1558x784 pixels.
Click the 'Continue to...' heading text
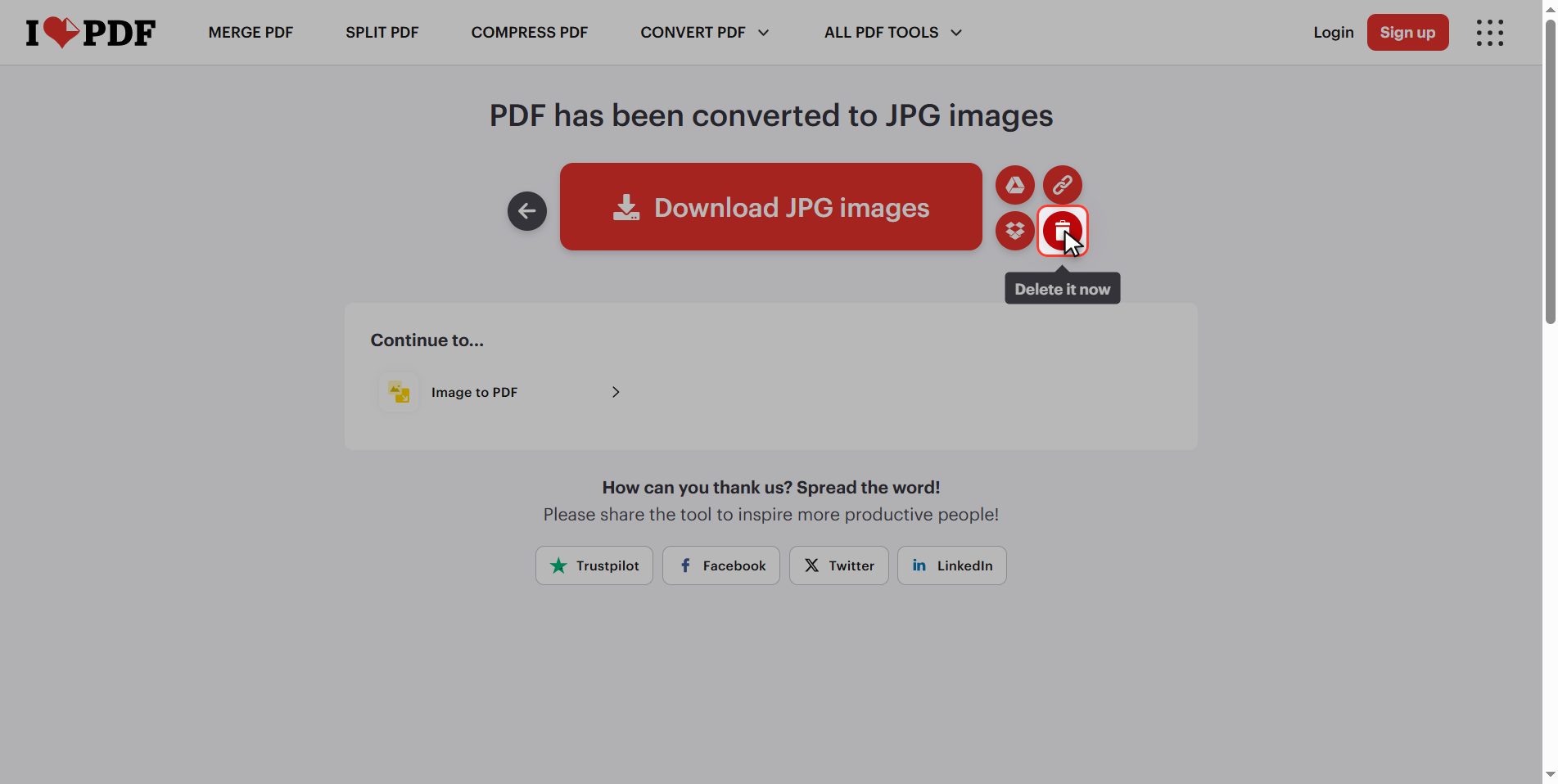click(427, 340)
